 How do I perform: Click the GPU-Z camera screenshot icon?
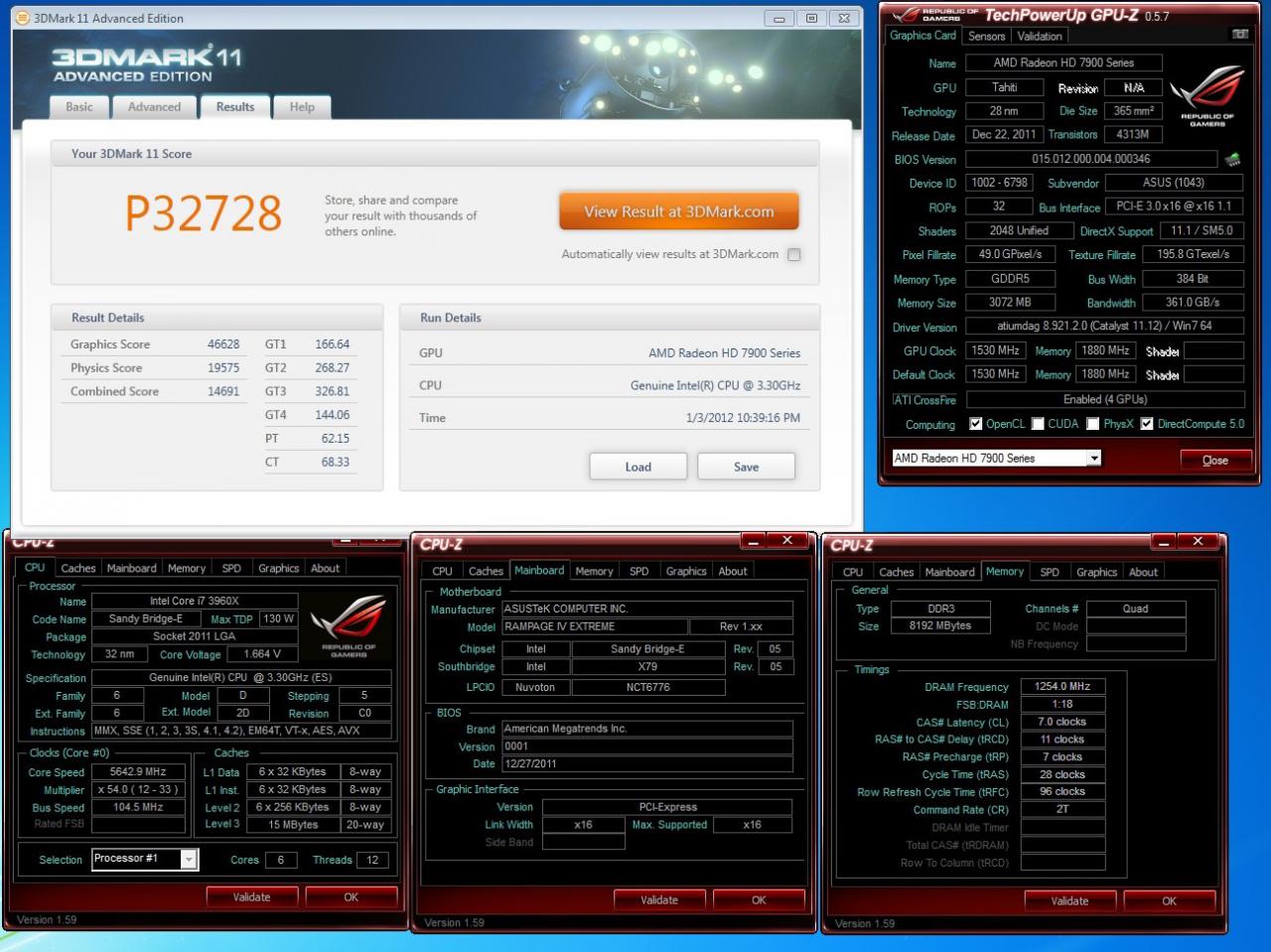click(x=1240, y=35)
